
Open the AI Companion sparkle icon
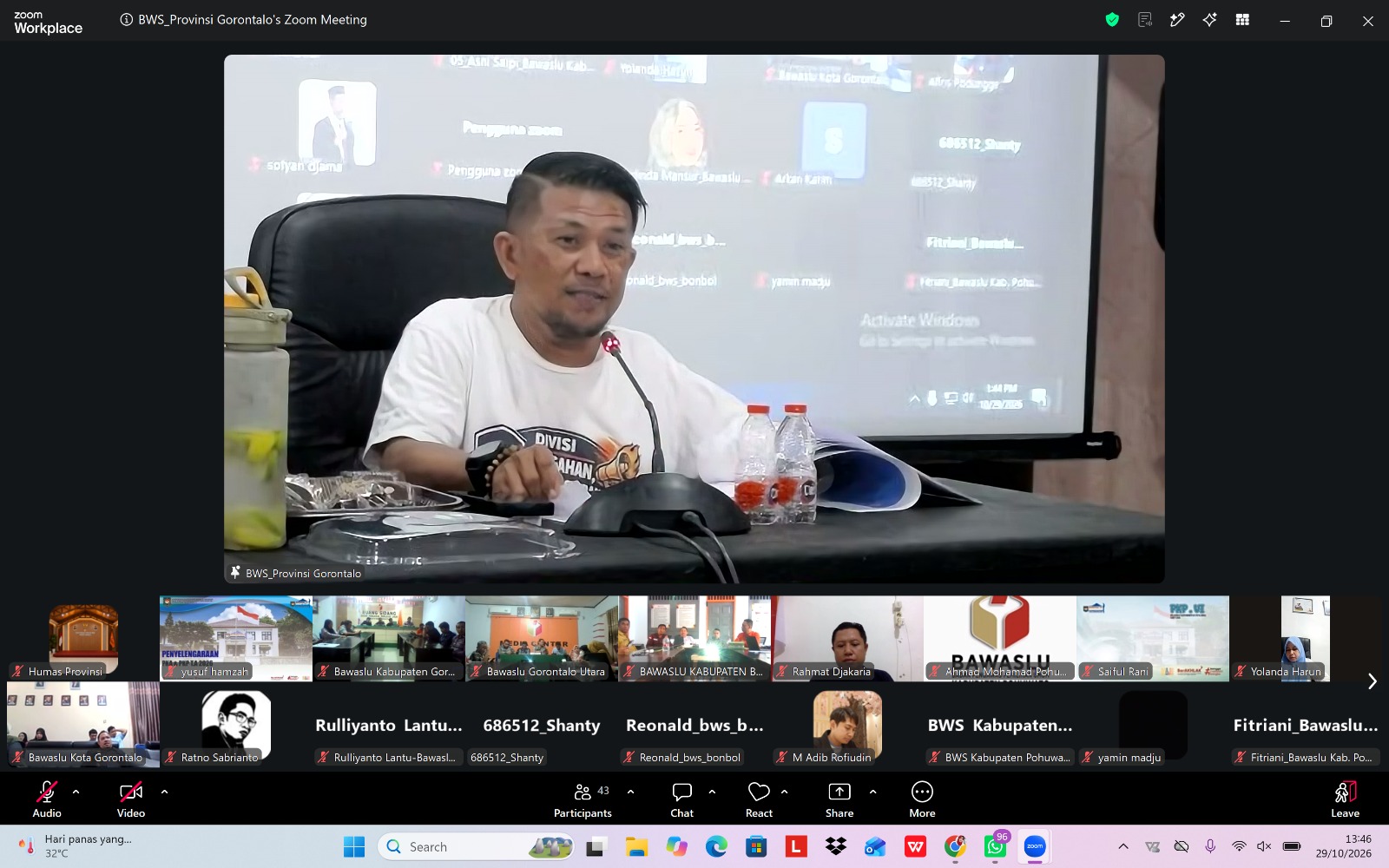(1209, 20)
